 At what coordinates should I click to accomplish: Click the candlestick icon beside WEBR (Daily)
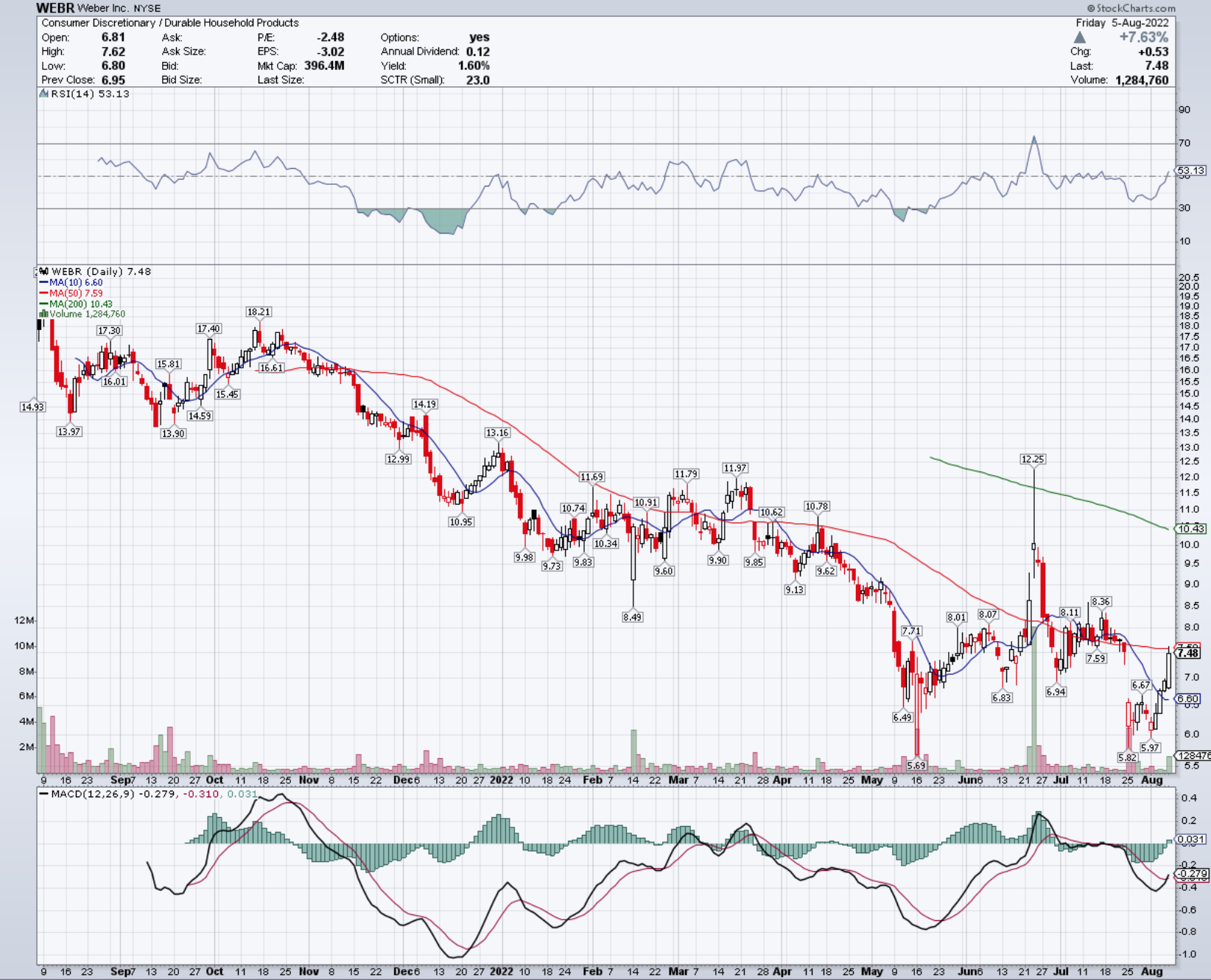click(x=44, y=271)
